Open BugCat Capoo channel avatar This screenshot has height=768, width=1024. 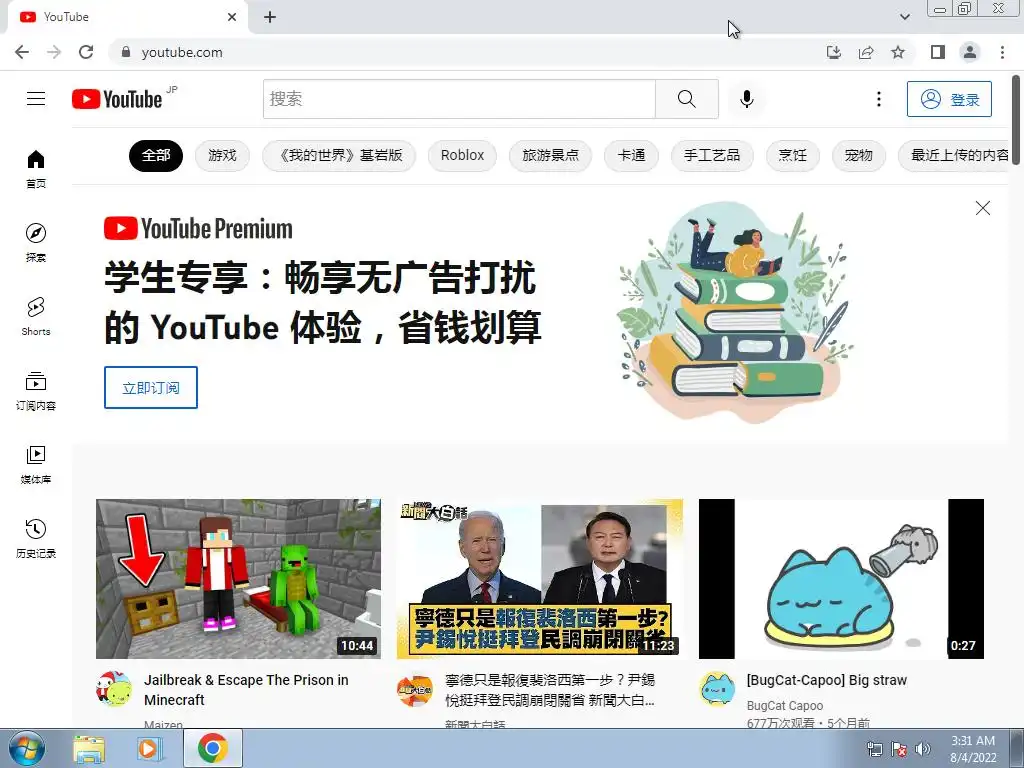pos(716,689)
